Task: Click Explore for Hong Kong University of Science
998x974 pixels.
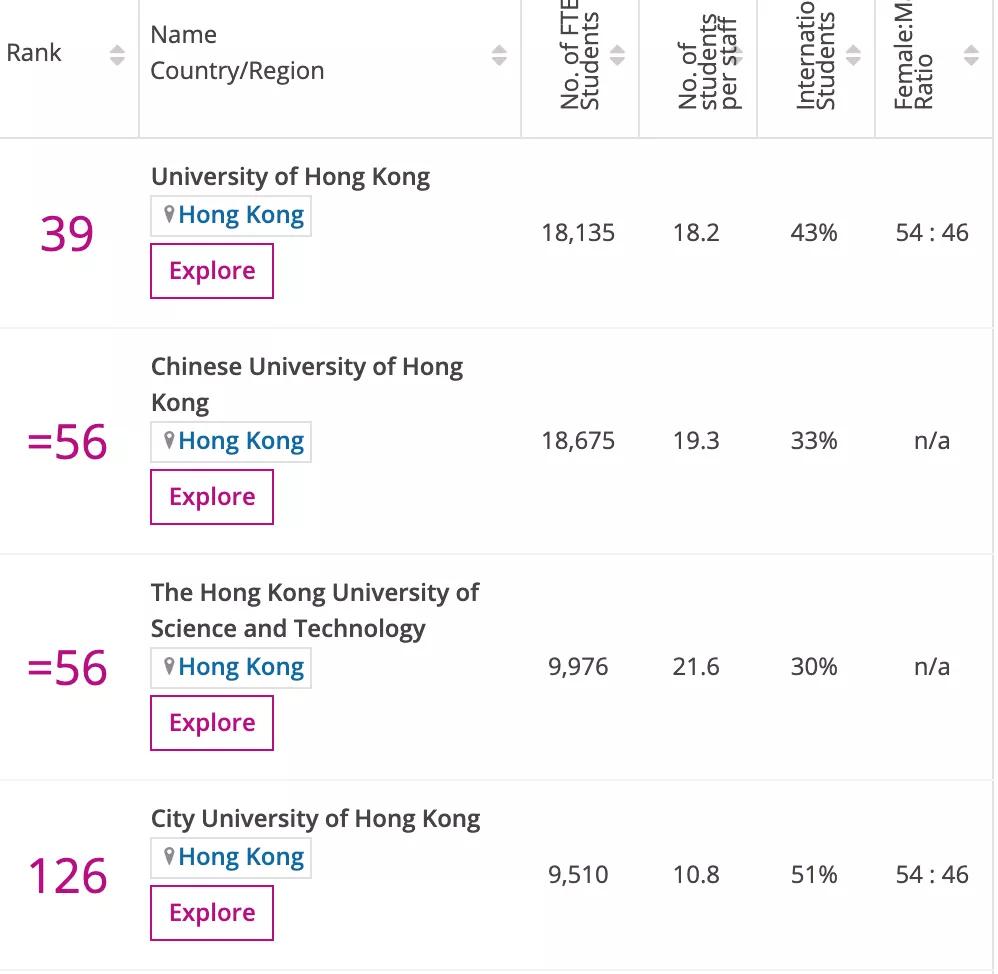Action: [211, 722]
